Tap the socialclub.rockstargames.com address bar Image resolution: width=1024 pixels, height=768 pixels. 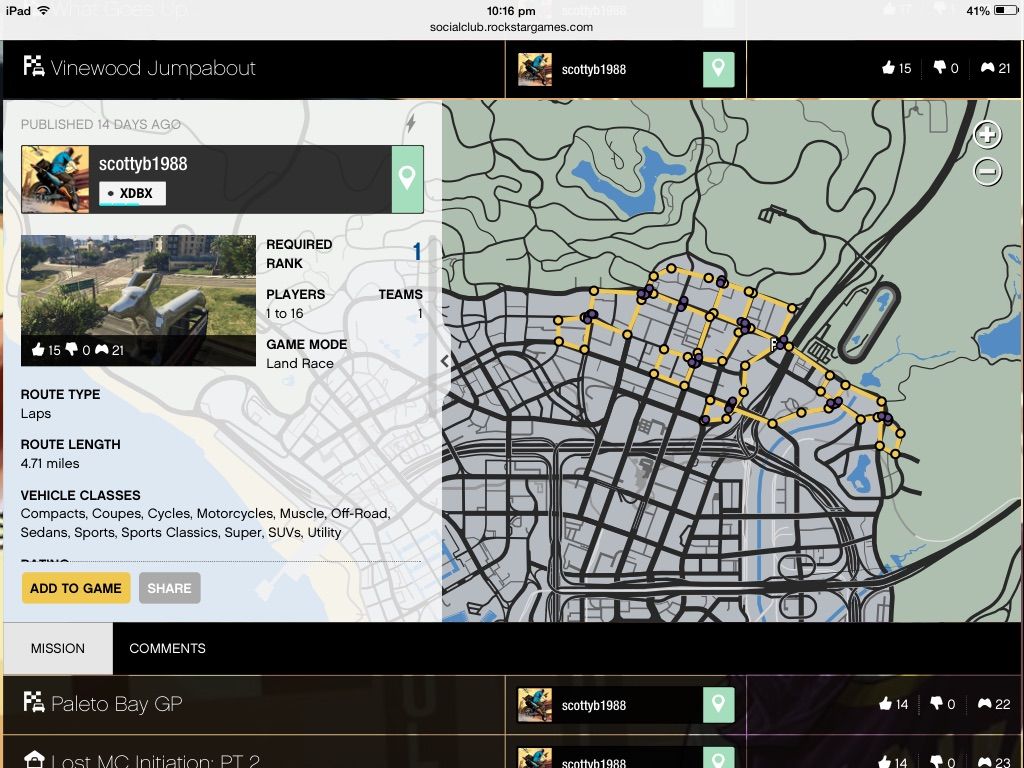[511, 27]
